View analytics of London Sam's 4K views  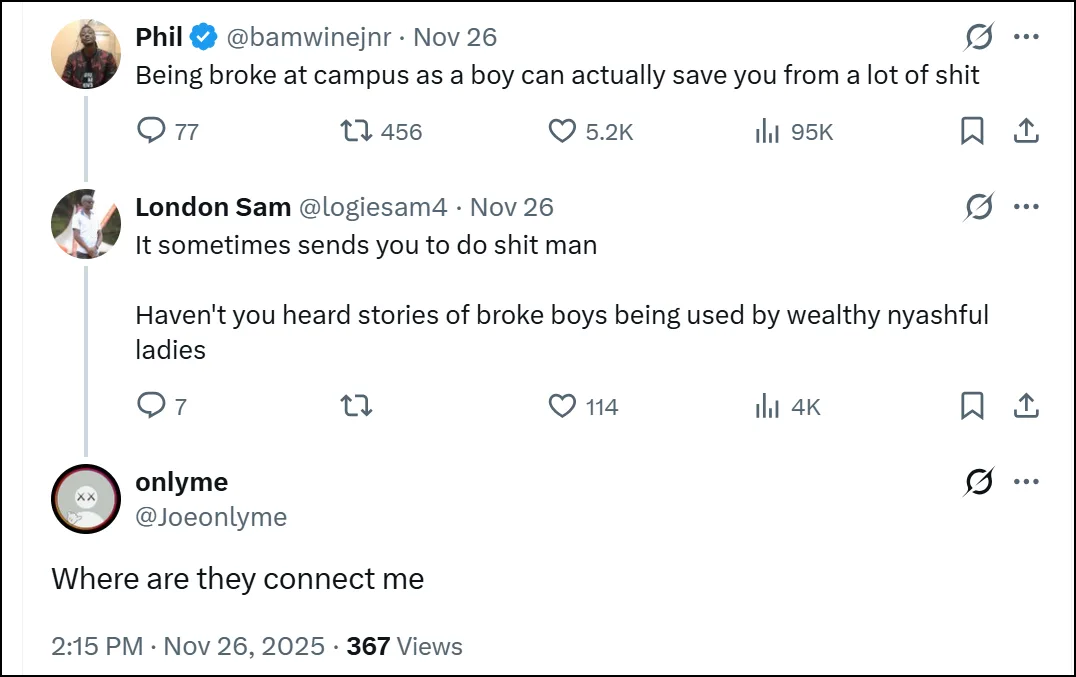click(767, 406)
